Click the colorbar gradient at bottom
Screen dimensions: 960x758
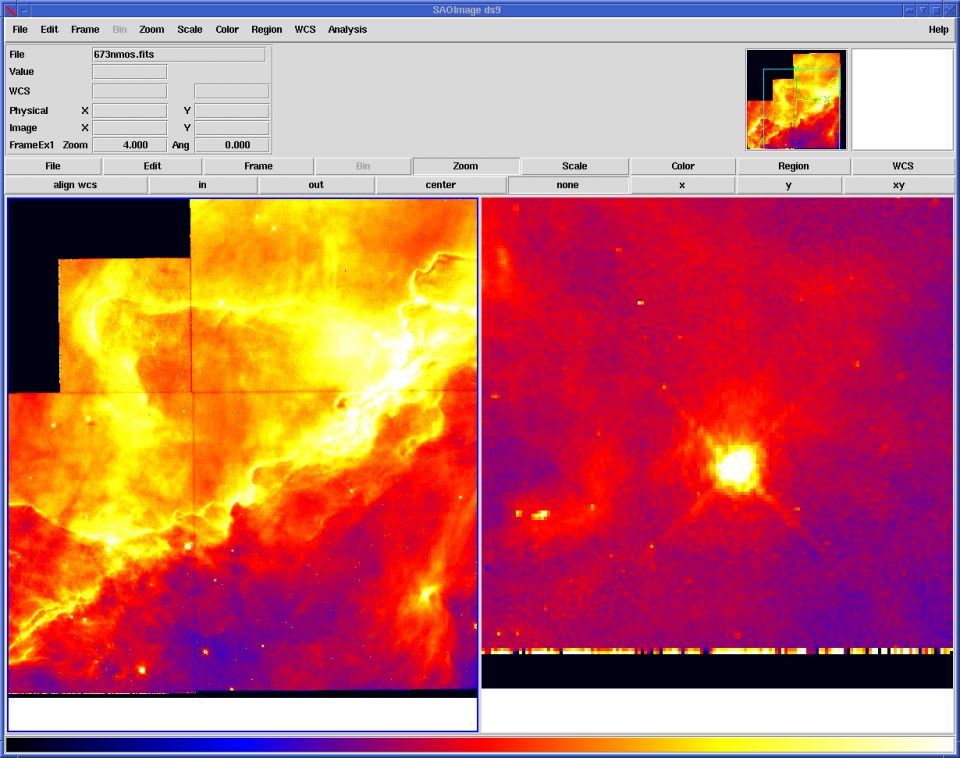(480, 745)
